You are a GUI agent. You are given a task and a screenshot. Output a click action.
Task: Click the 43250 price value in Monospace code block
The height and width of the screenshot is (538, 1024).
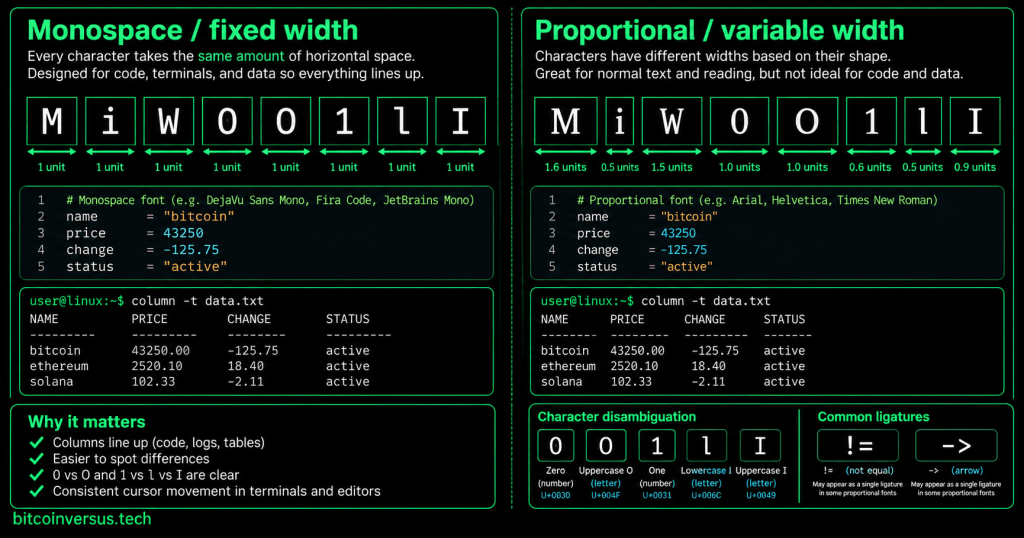tap(184, 233)
